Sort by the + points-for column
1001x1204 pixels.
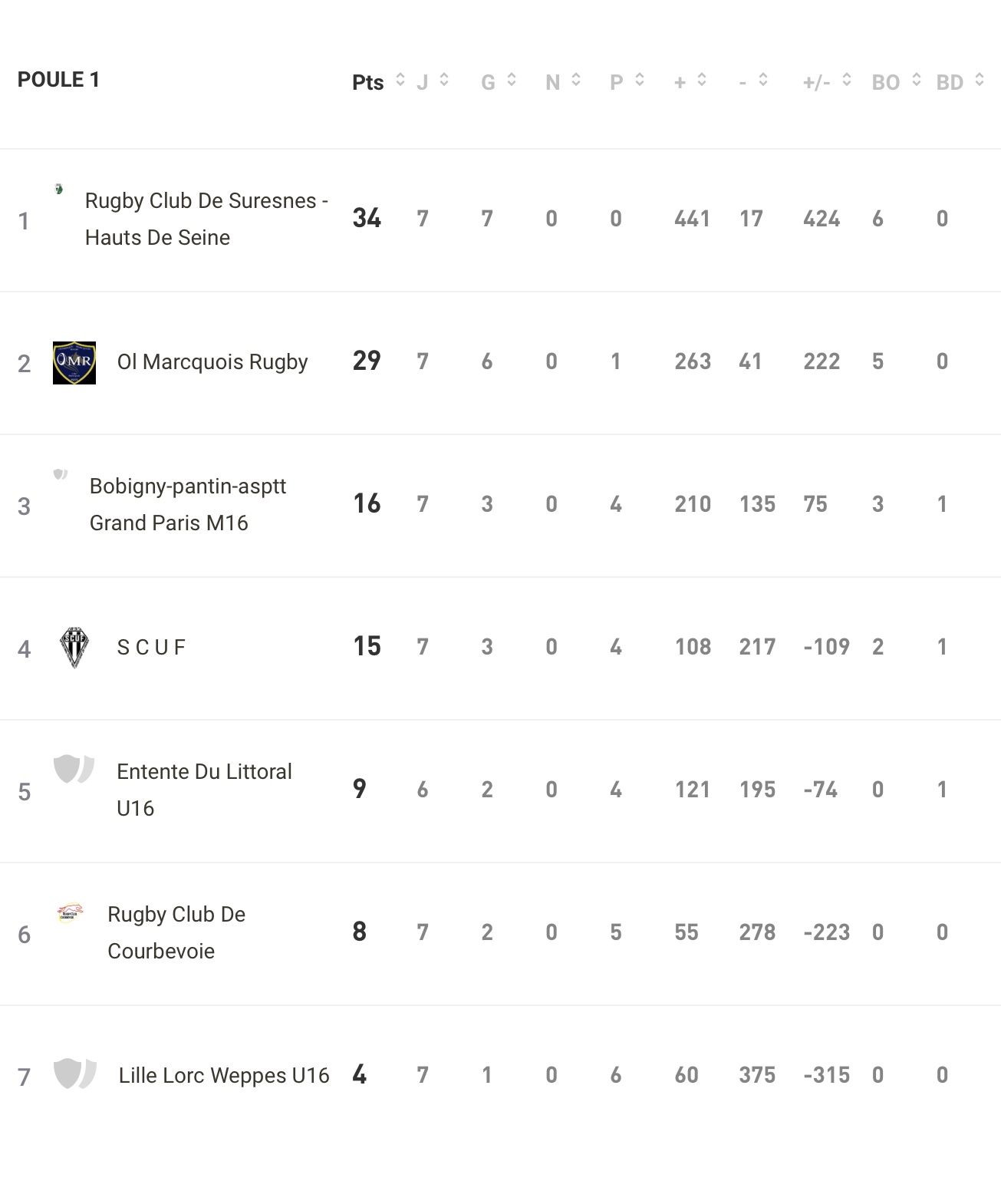(690, 81)
